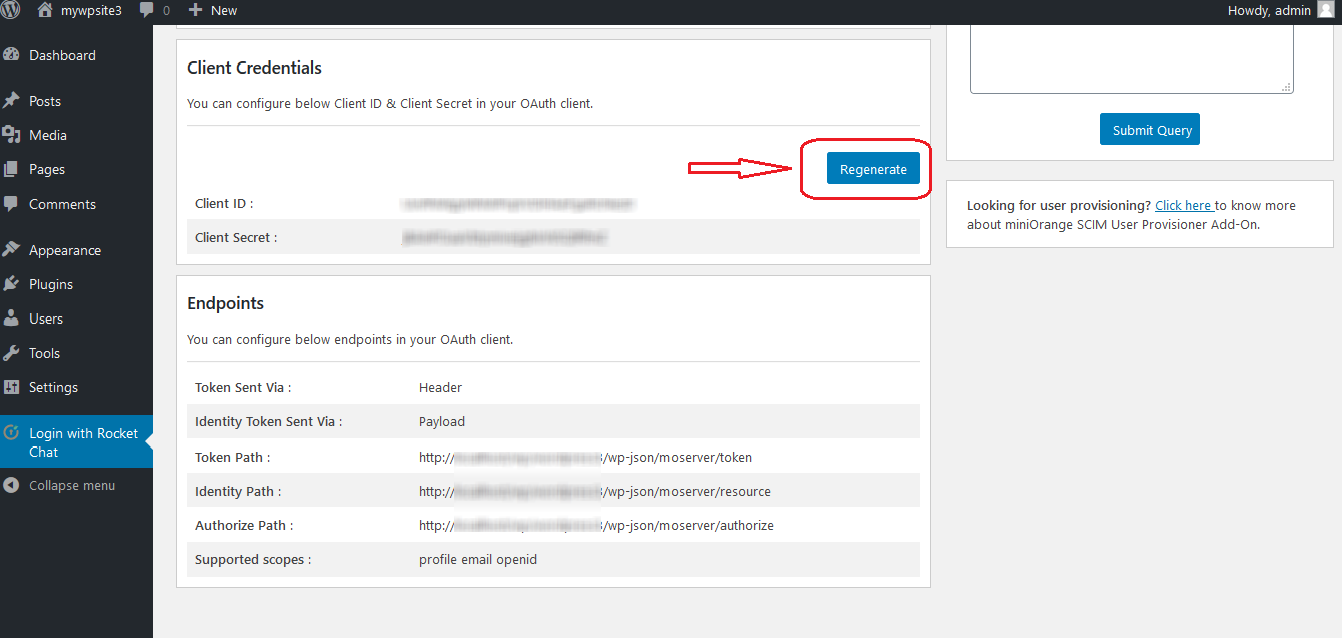The image size is (1342, 638).
Task: Collapse the admin sidebar menu
Action: [60, 485]
